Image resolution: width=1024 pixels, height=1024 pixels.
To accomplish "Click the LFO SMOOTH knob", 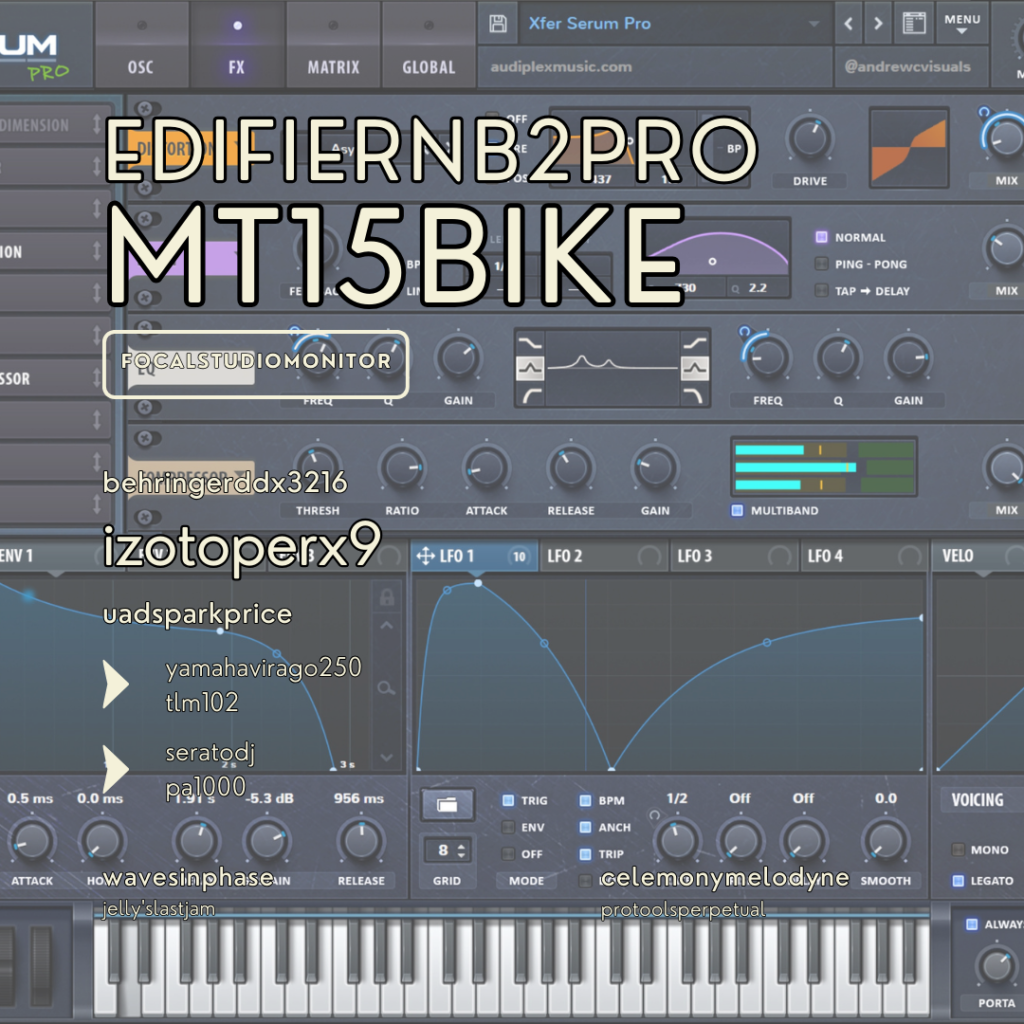I will pos(886,839).
